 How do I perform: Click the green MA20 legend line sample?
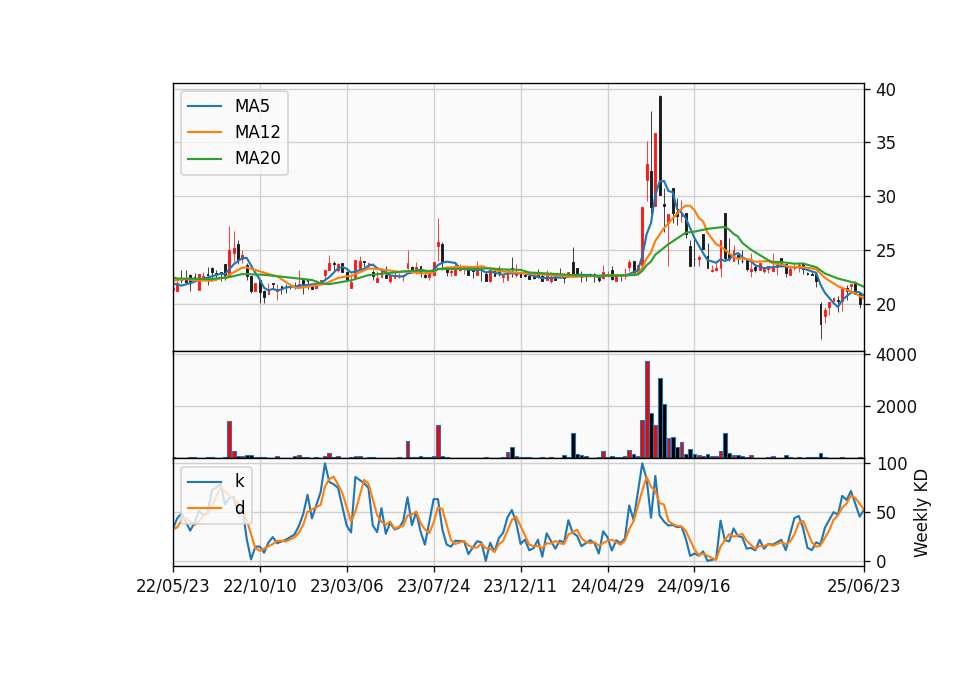click(x=204, y=158)
